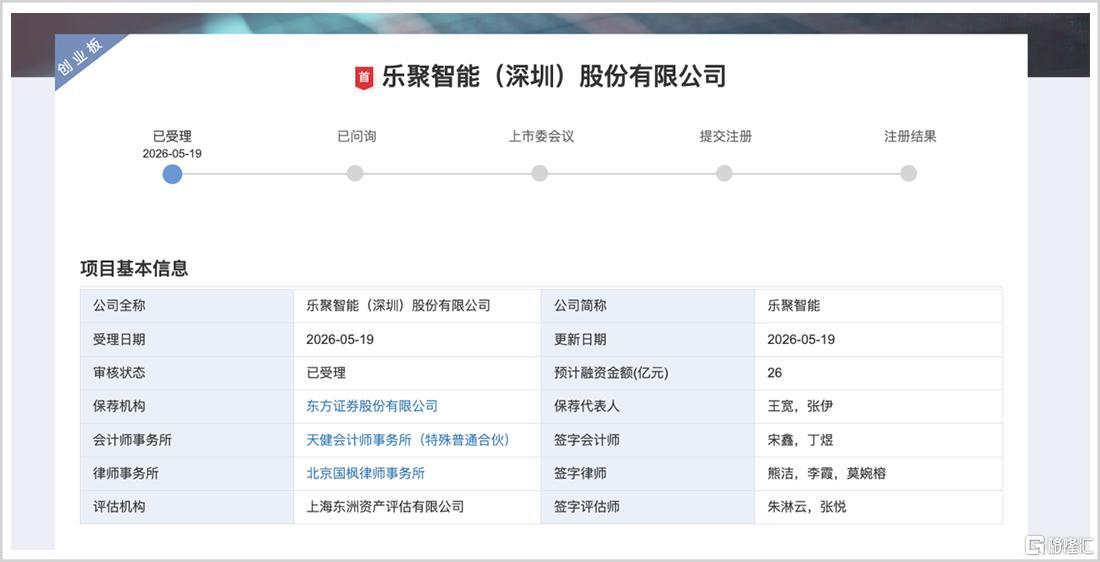This screenshot has height=562, width=1100.
Task: Click the 保荐机构 label cell
Action: tap(187, 406)
